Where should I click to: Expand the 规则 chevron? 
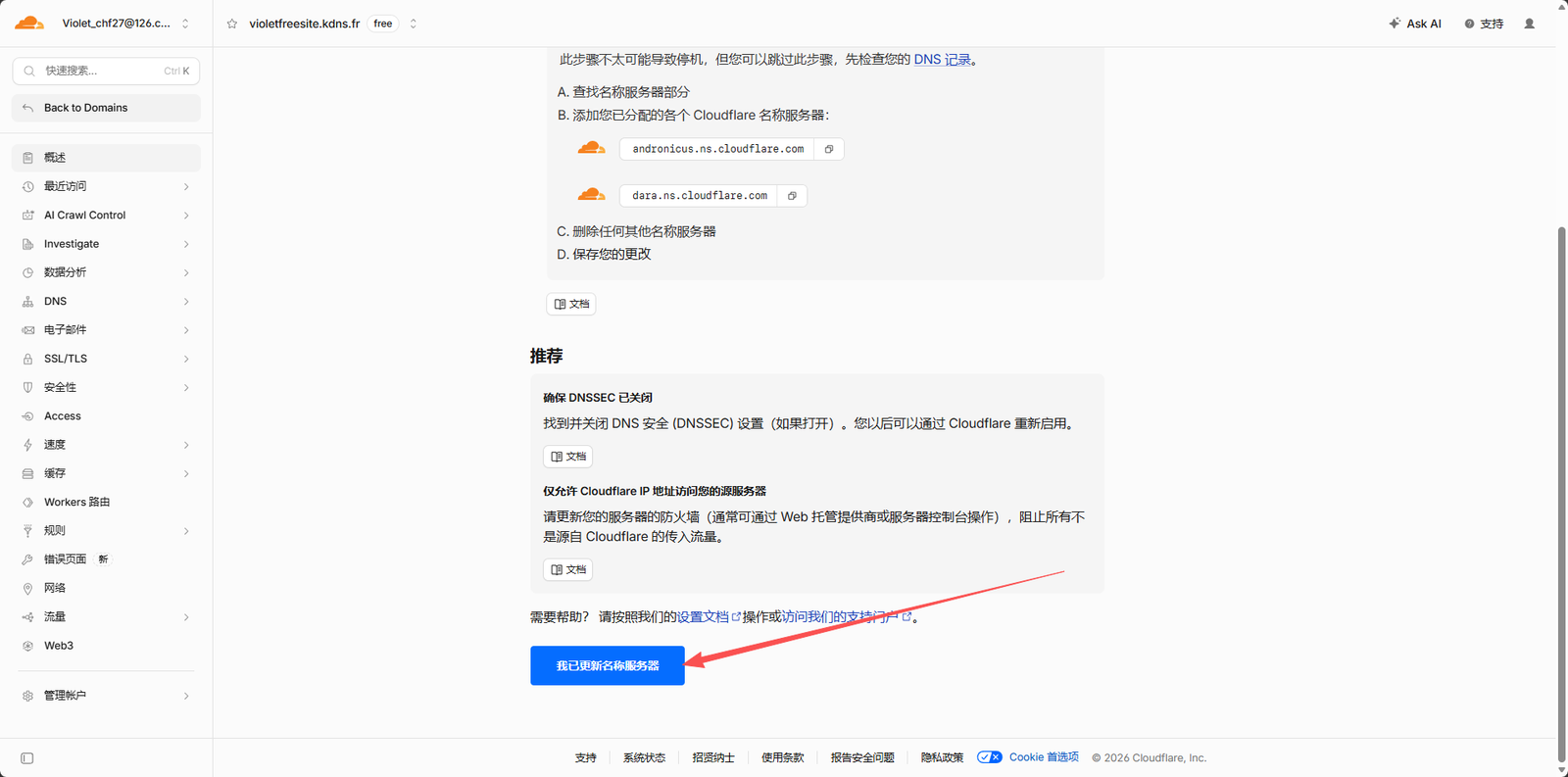186,531
